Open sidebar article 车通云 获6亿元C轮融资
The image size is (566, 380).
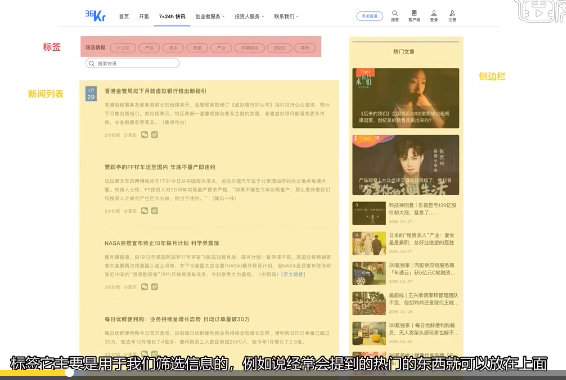[x=422, y=269]
